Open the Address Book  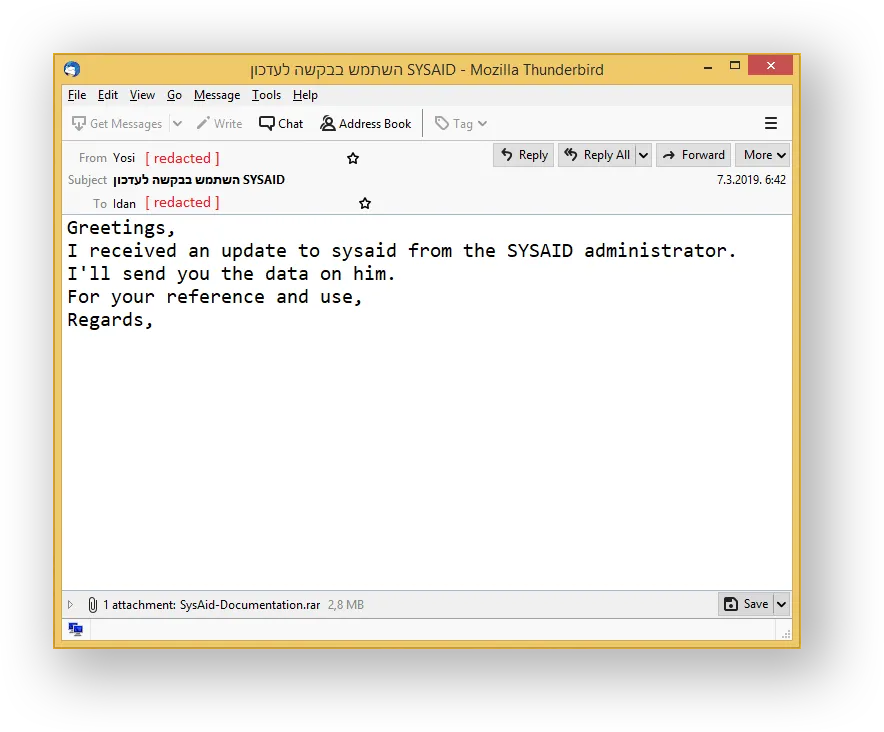(x=365, y=124)
